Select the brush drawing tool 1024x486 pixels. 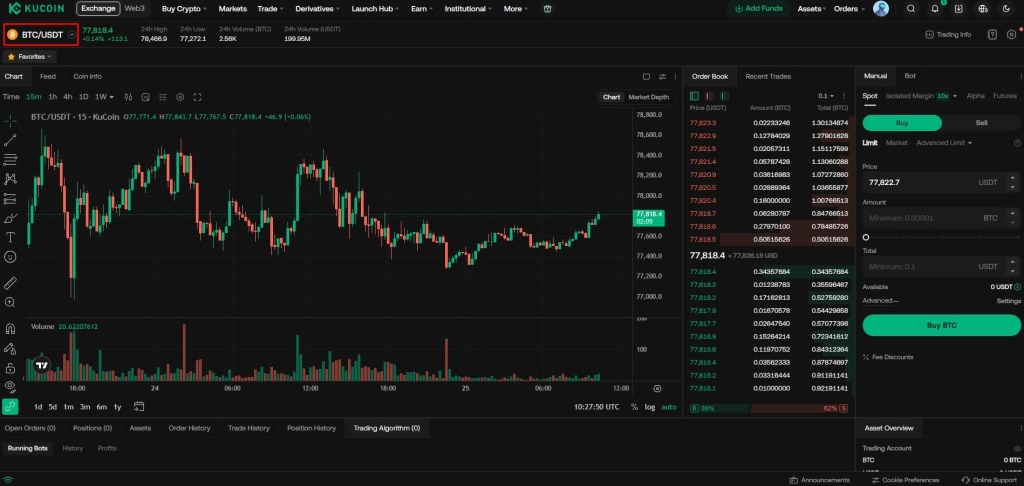pos(10,218)
